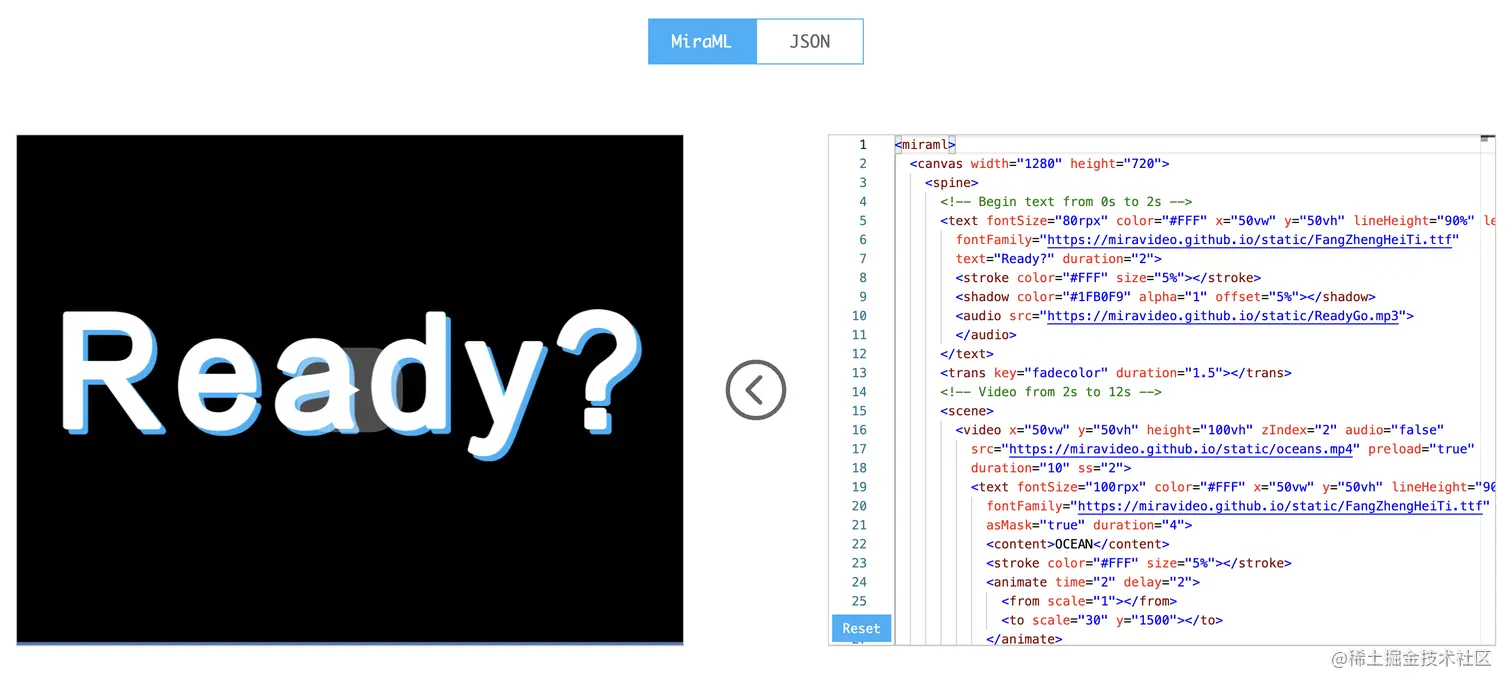The height and width of the screenshot is (689, 1512).
Task: Click the <to scale="30" y="1500"> line
Action: coord(1112,620)
